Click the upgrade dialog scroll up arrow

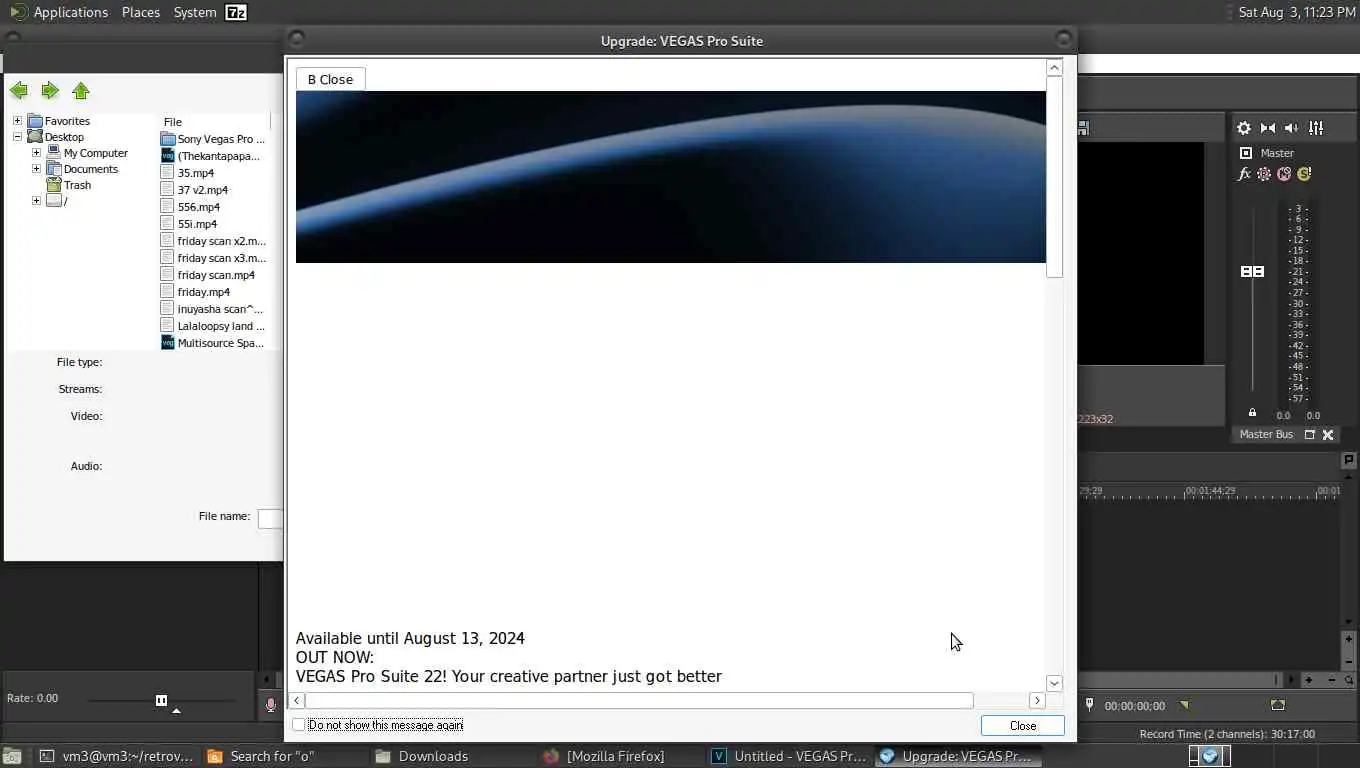[x=1054, y=68]
